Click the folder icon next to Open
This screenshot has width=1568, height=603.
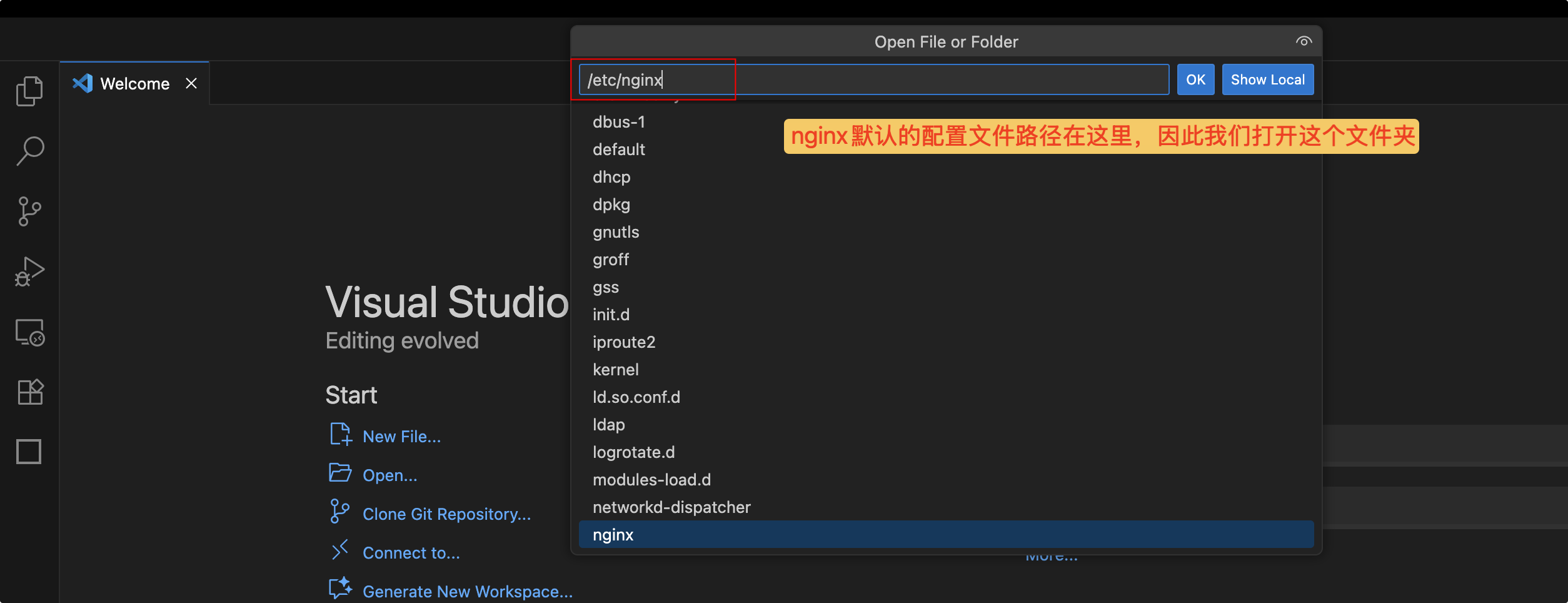click(x=340, y=474)
